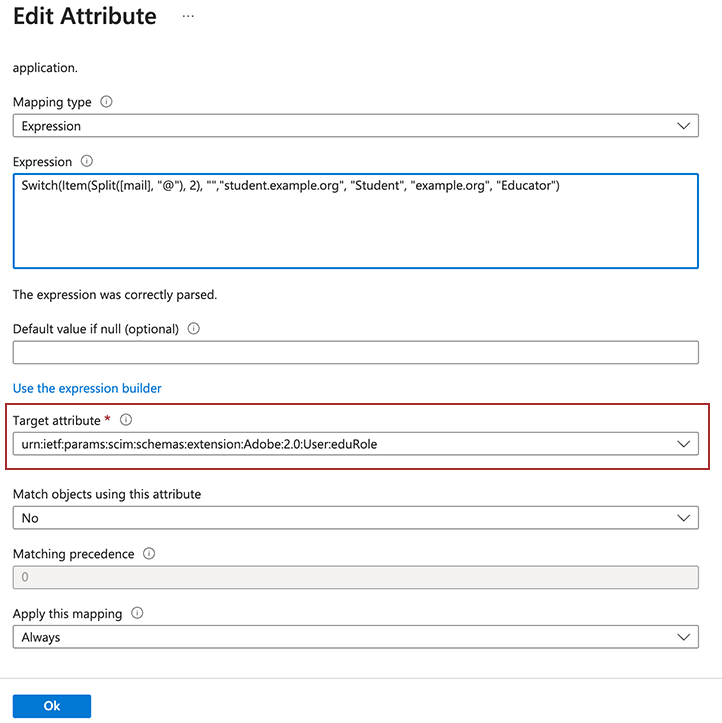Viewport: 722px width, 723px height.
Task: Expand the Apply this mapping dropdown showing Always
Action: 355,637
